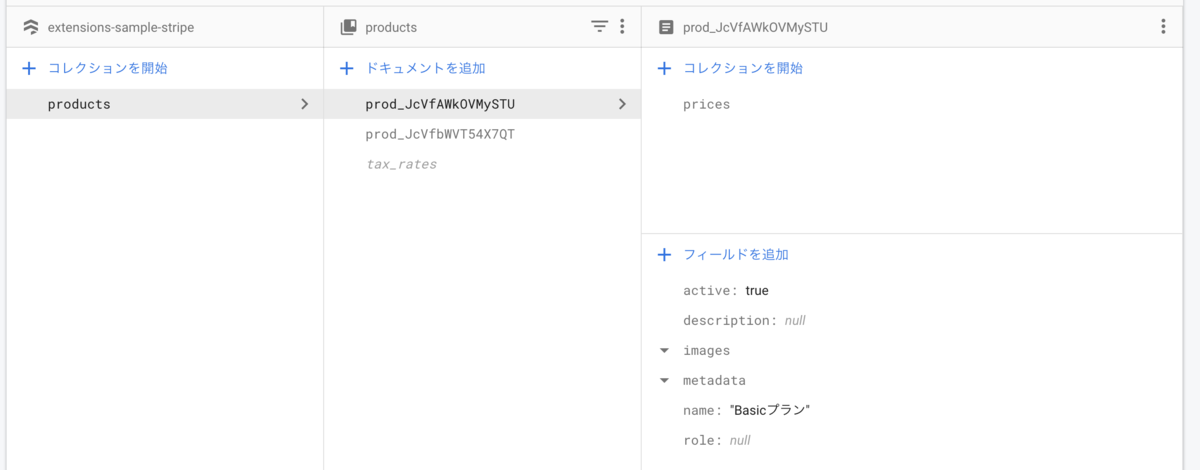Click the plus icon for コレクションを開始 in root column
Viewport: 1200px width, 470px height.
tap(29, 68)
